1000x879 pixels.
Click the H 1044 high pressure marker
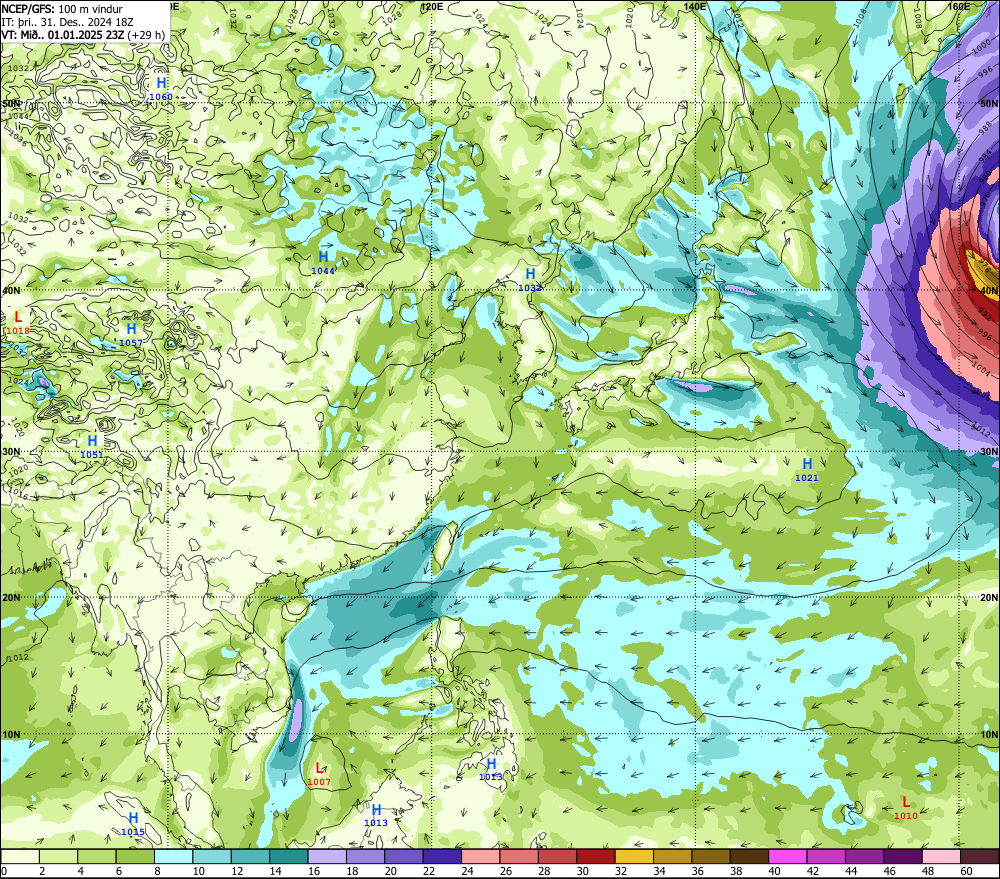323,262
